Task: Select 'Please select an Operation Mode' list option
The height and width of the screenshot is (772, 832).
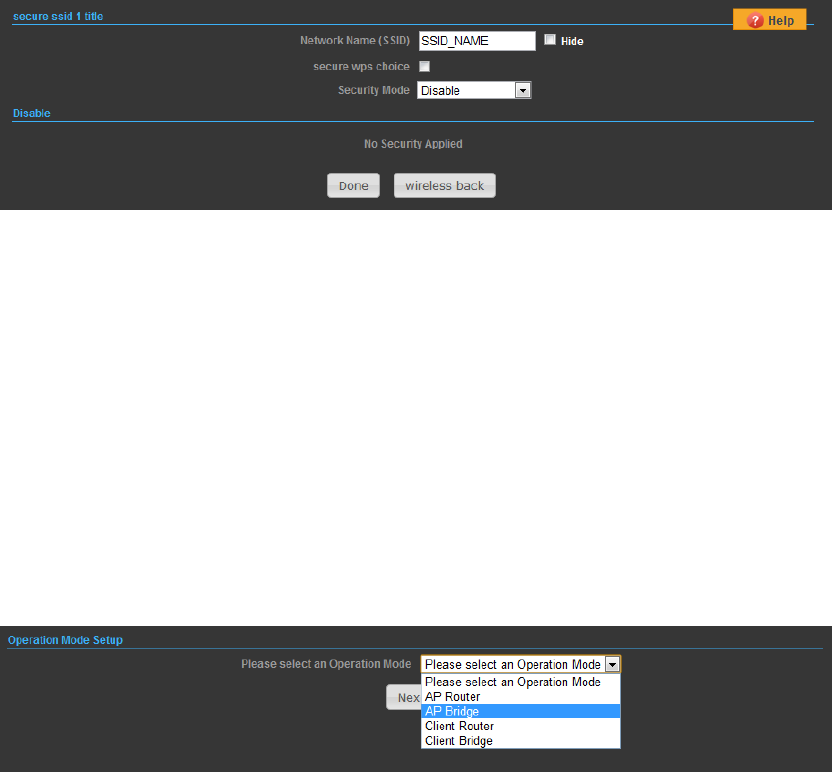Action: click(x=521, y=682)
